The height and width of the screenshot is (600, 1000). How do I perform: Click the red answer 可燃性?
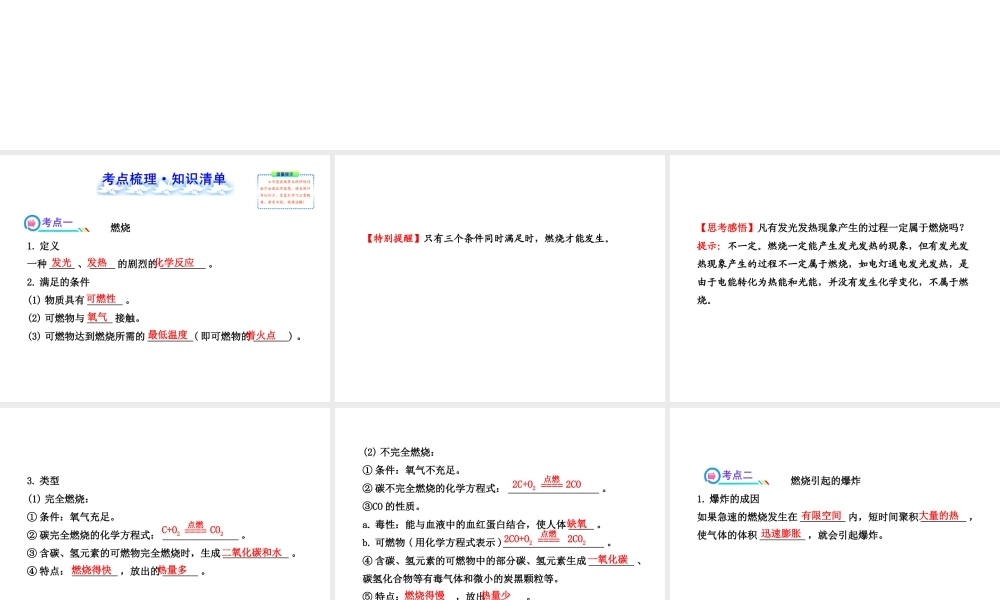(101, 298)
